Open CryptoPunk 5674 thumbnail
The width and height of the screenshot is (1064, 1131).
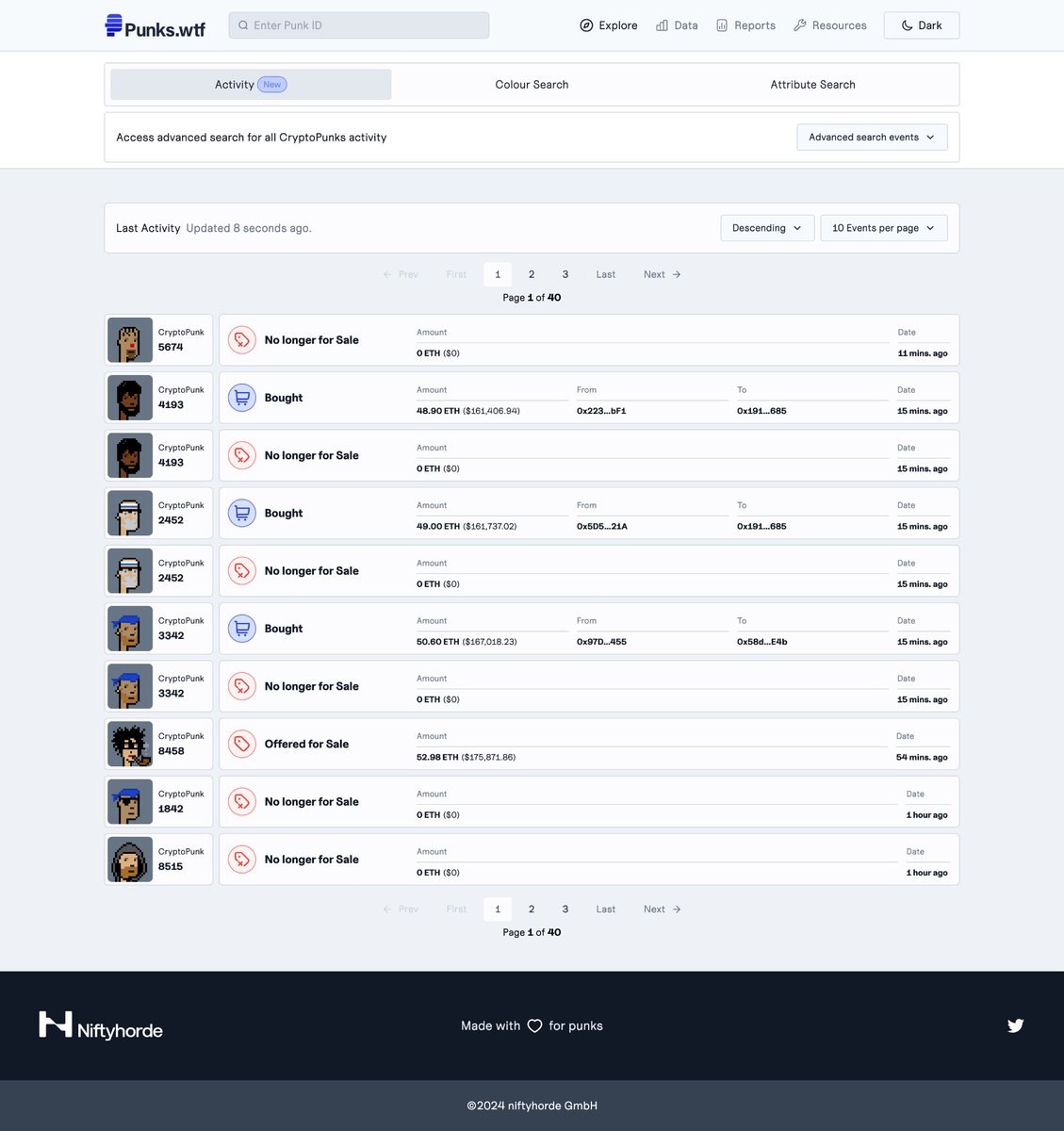(x=130, y=340)
